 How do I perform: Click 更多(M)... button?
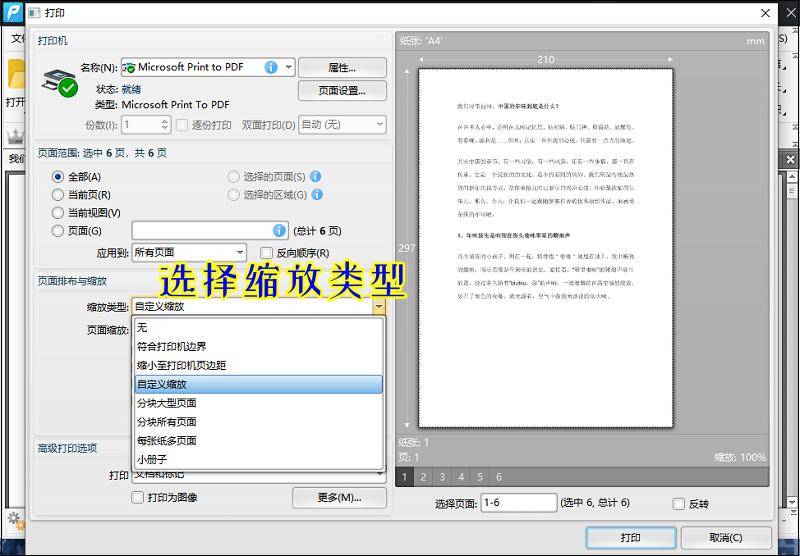click(x=339, y=498)
